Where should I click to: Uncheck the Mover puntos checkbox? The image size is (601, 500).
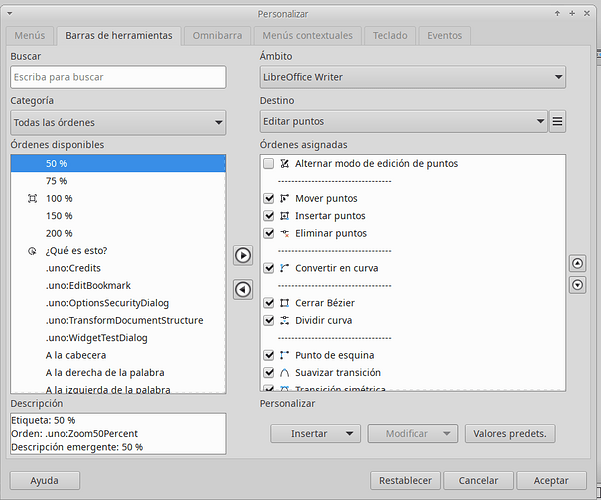[x=268, y=198]
